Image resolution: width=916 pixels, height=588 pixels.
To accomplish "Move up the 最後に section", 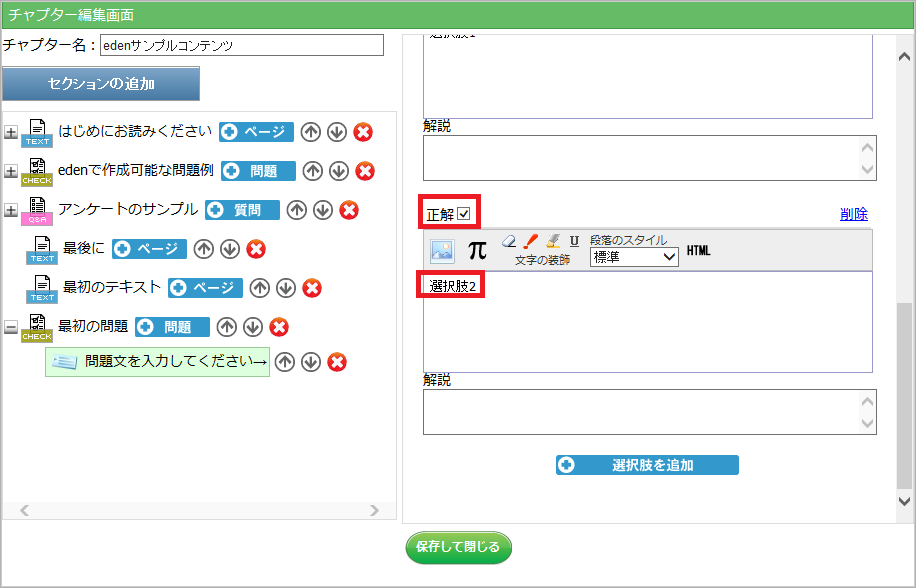I will 204,249.
